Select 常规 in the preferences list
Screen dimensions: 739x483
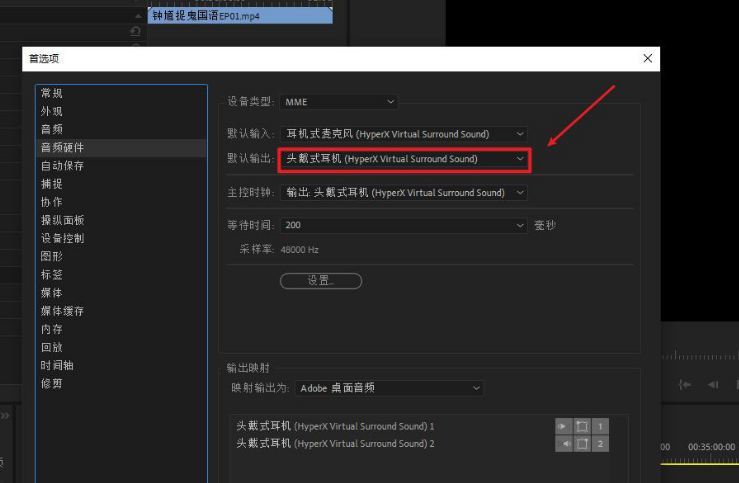pyautogui.click(x=121, y=93)
